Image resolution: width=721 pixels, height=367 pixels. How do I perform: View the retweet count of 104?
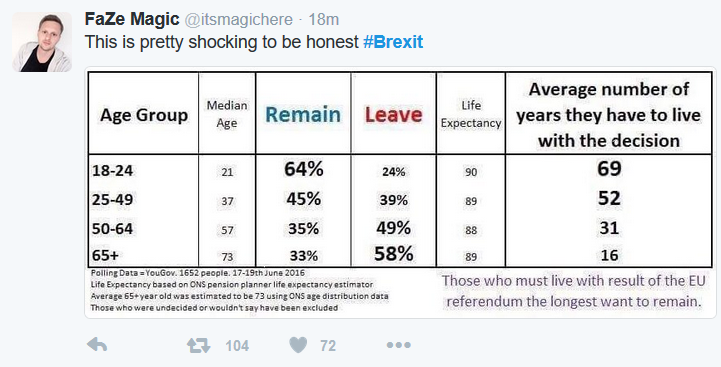(x=237, y=345)
